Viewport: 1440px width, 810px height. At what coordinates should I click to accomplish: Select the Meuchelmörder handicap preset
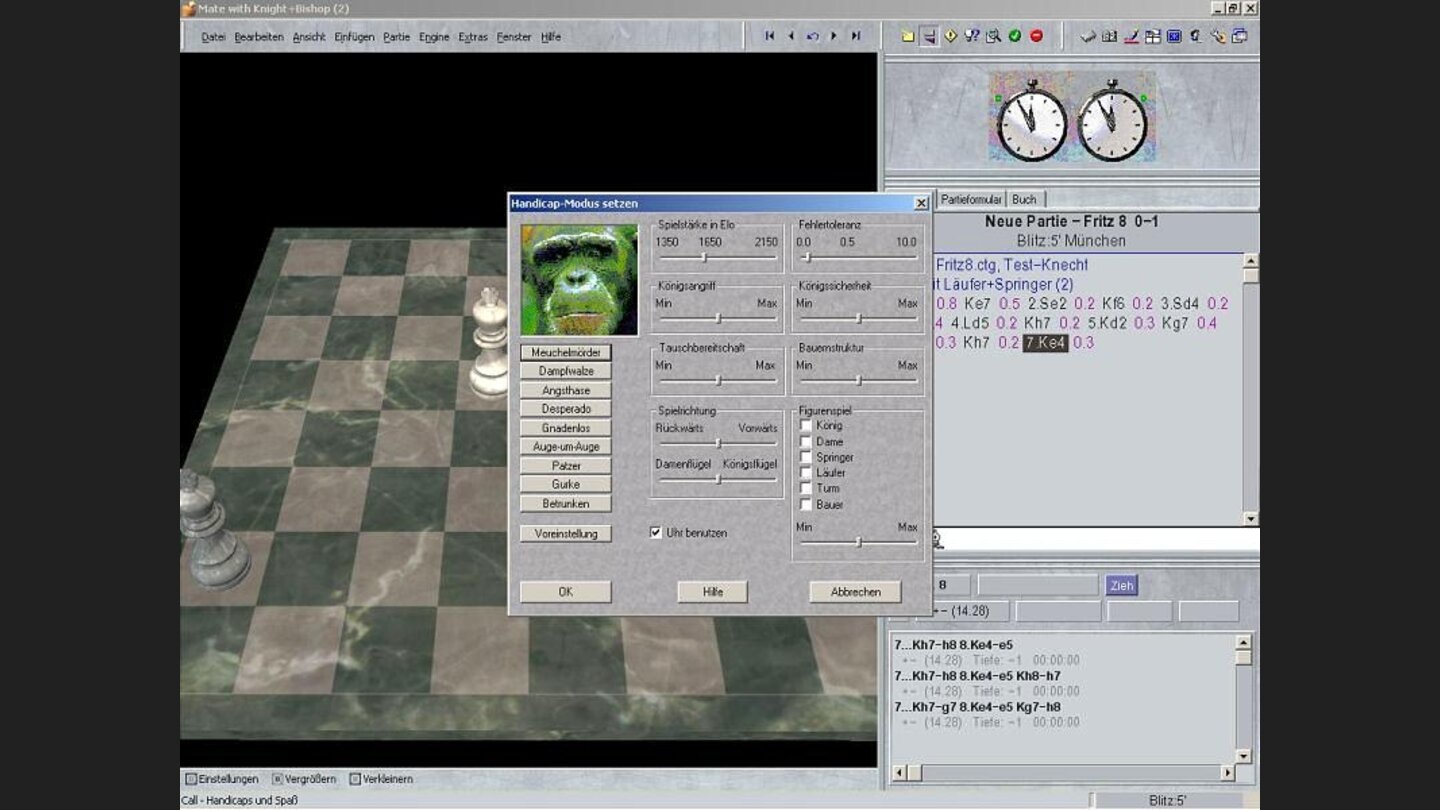pos(565,352)
